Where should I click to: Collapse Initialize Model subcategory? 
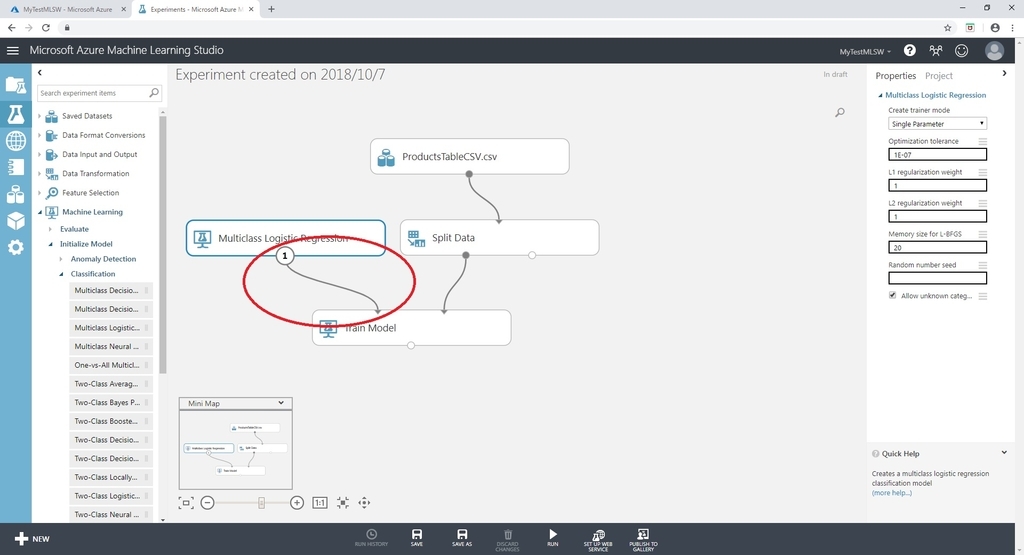50,244
